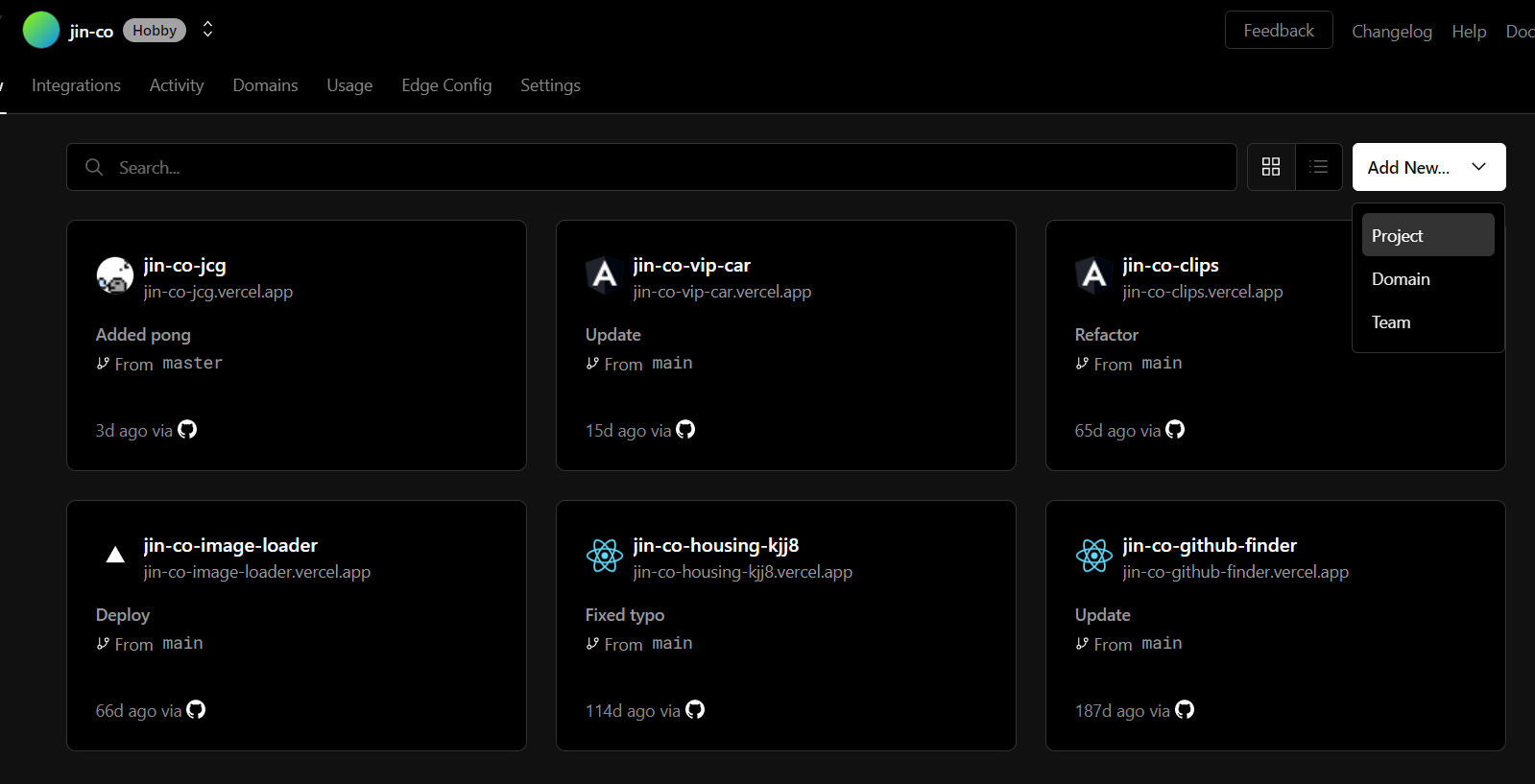1535x784 pixels.
Task: Open the jin-co-github-finder project title
Action: (1210, 545)
